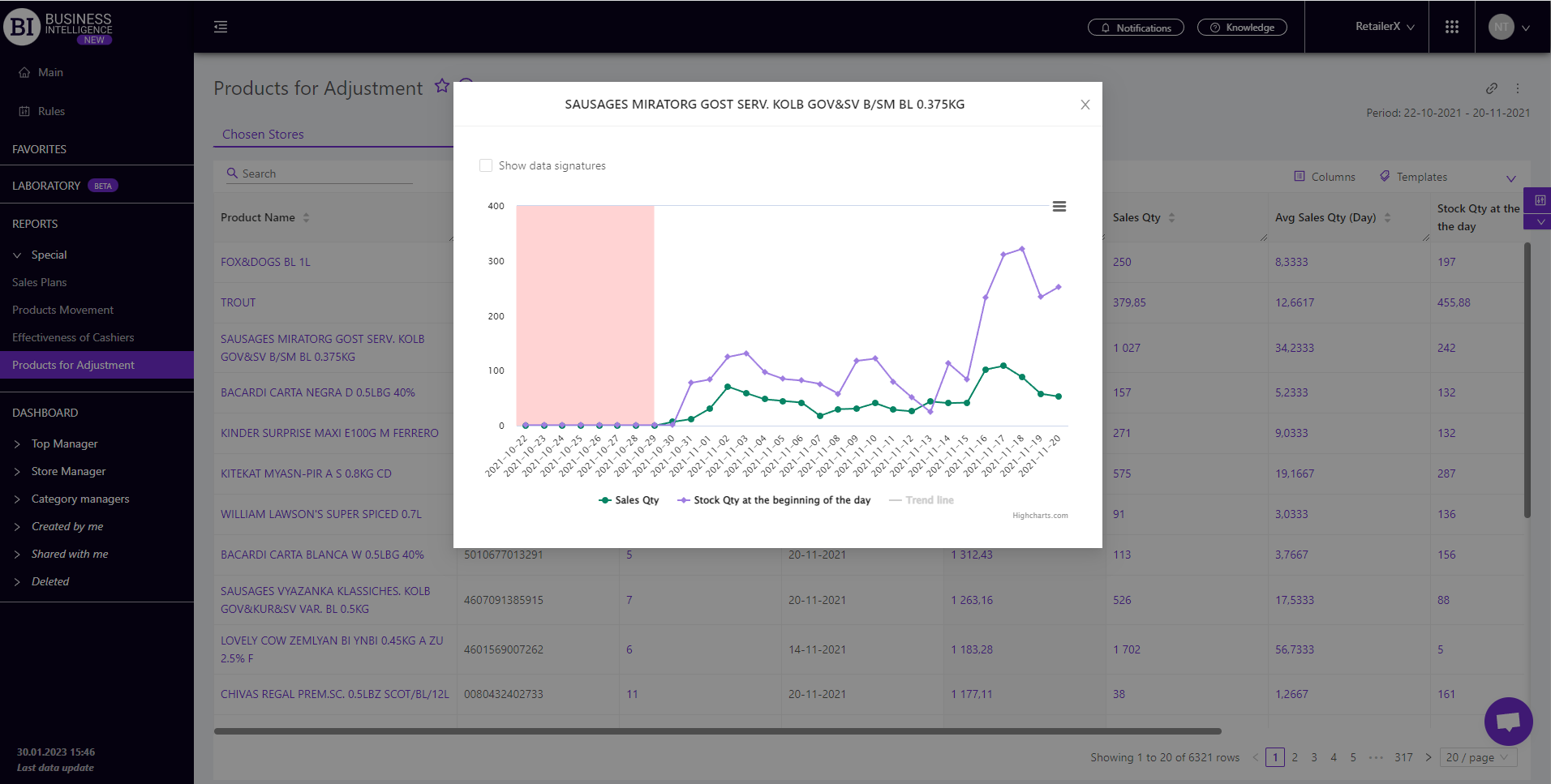1551x784 pixels.
Task: Click the horizontal table scrollbar
Action: pos(717,730)
